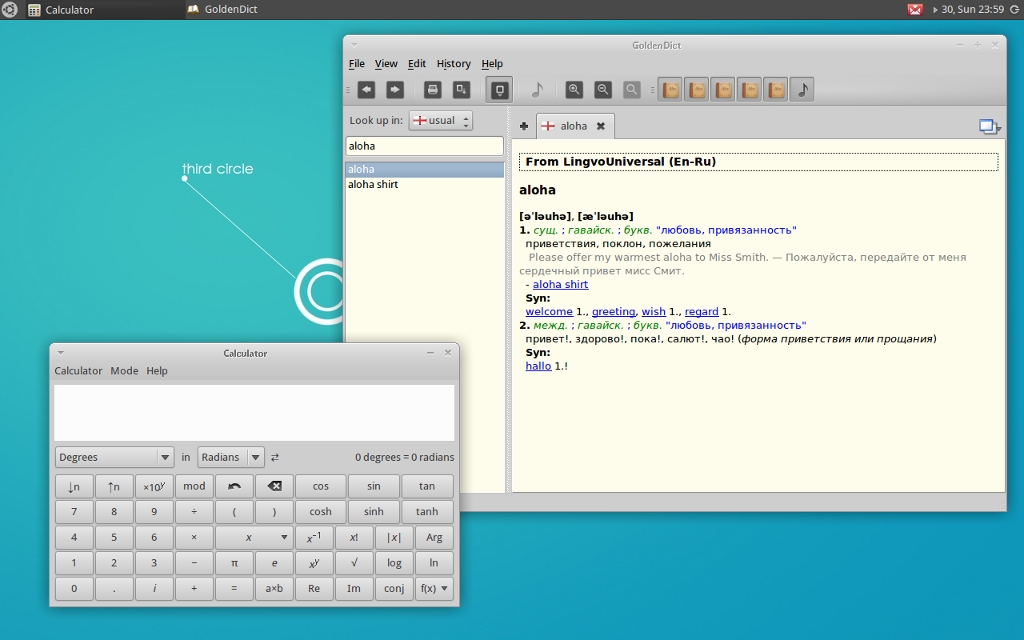
Task: Click the tan button
Action: (427, 486)
